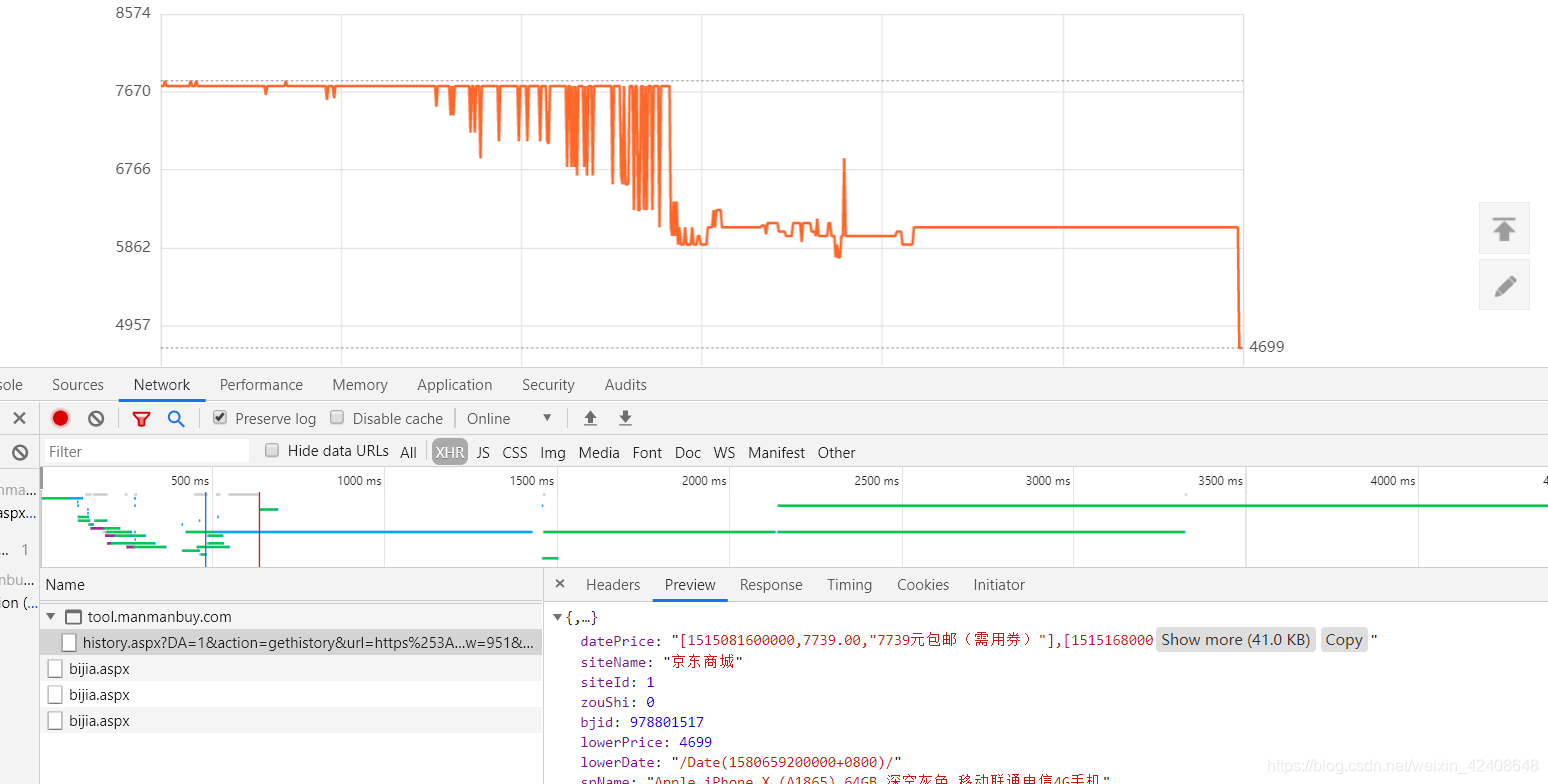Open the Initiator tab
This screenshot has height=784, width=1548.
(x=999, y=585)
